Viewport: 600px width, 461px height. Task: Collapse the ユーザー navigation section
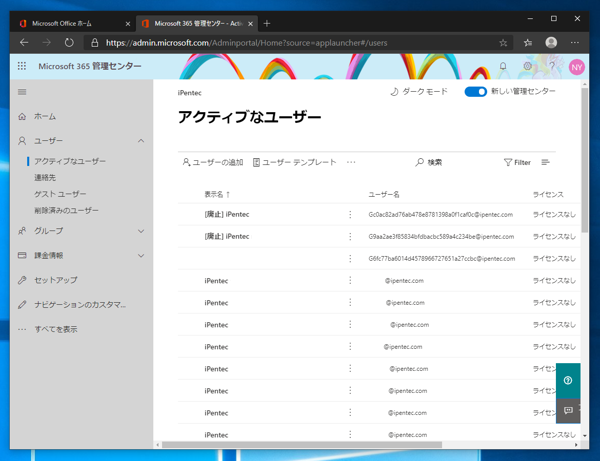[141, 141]
